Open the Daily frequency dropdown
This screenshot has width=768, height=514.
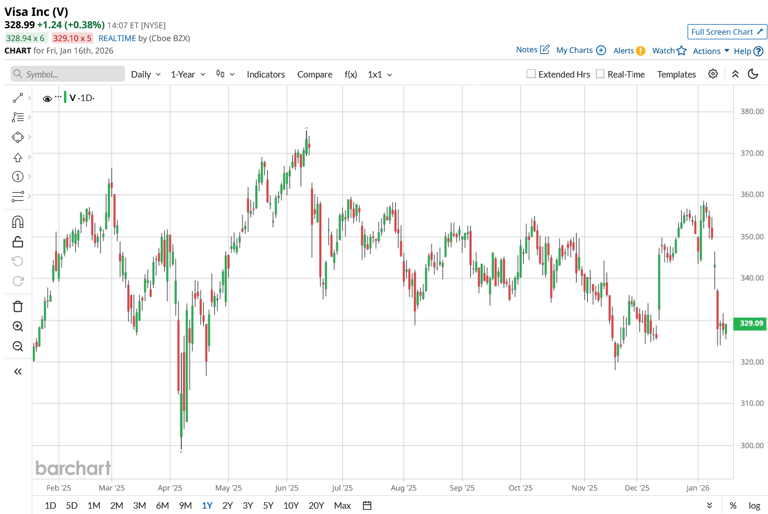click(145, 74)
